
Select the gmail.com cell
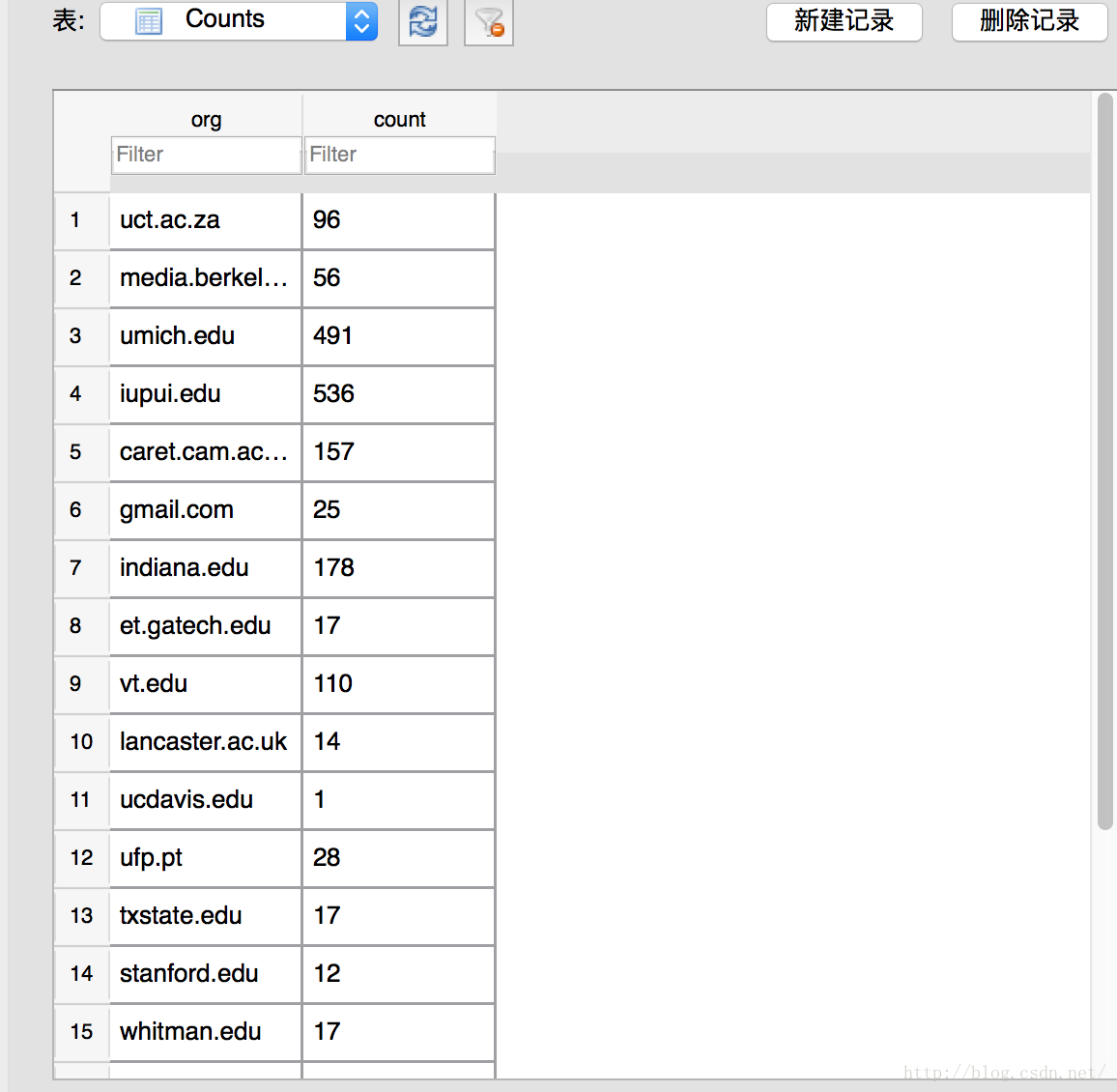tap(206, 510)
